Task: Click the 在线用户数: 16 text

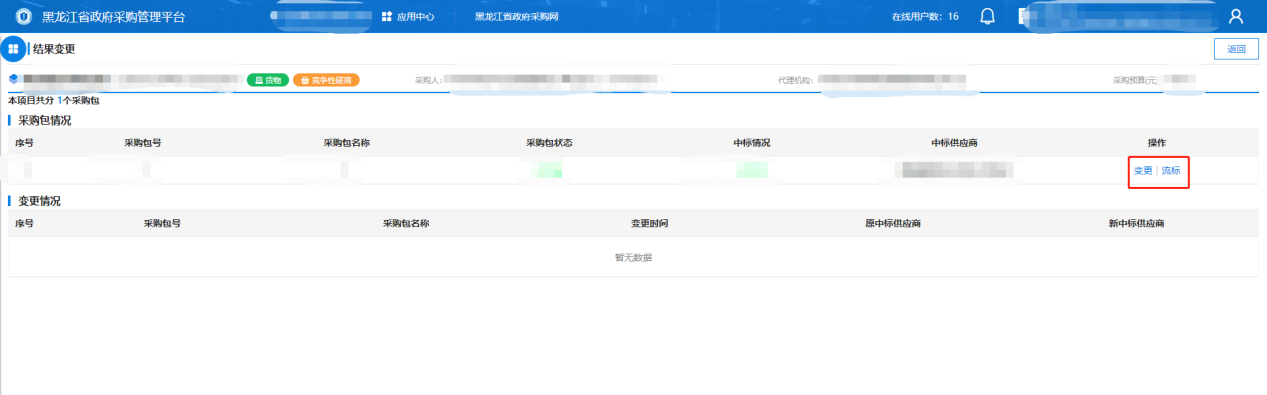Action: (925, 17)
